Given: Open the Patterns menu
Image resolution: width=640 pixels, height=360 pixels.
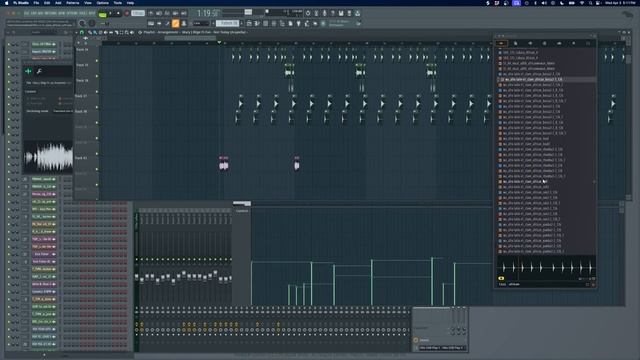Looking at the screenshot, I should point(73,2).
